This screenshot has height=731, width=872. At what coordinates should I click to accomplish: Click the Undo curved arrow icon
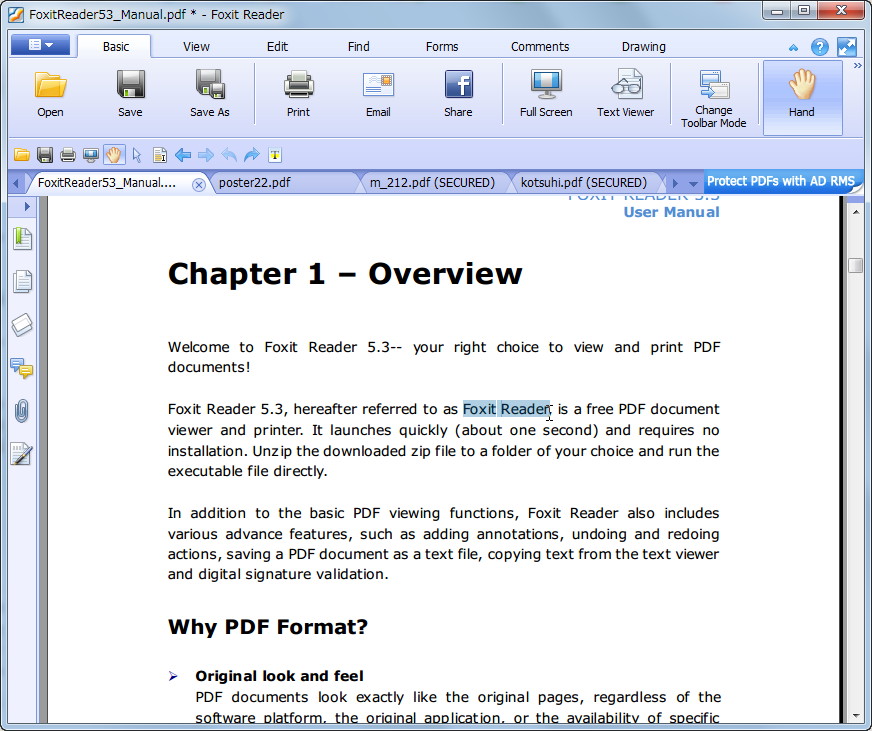(229, 155)
